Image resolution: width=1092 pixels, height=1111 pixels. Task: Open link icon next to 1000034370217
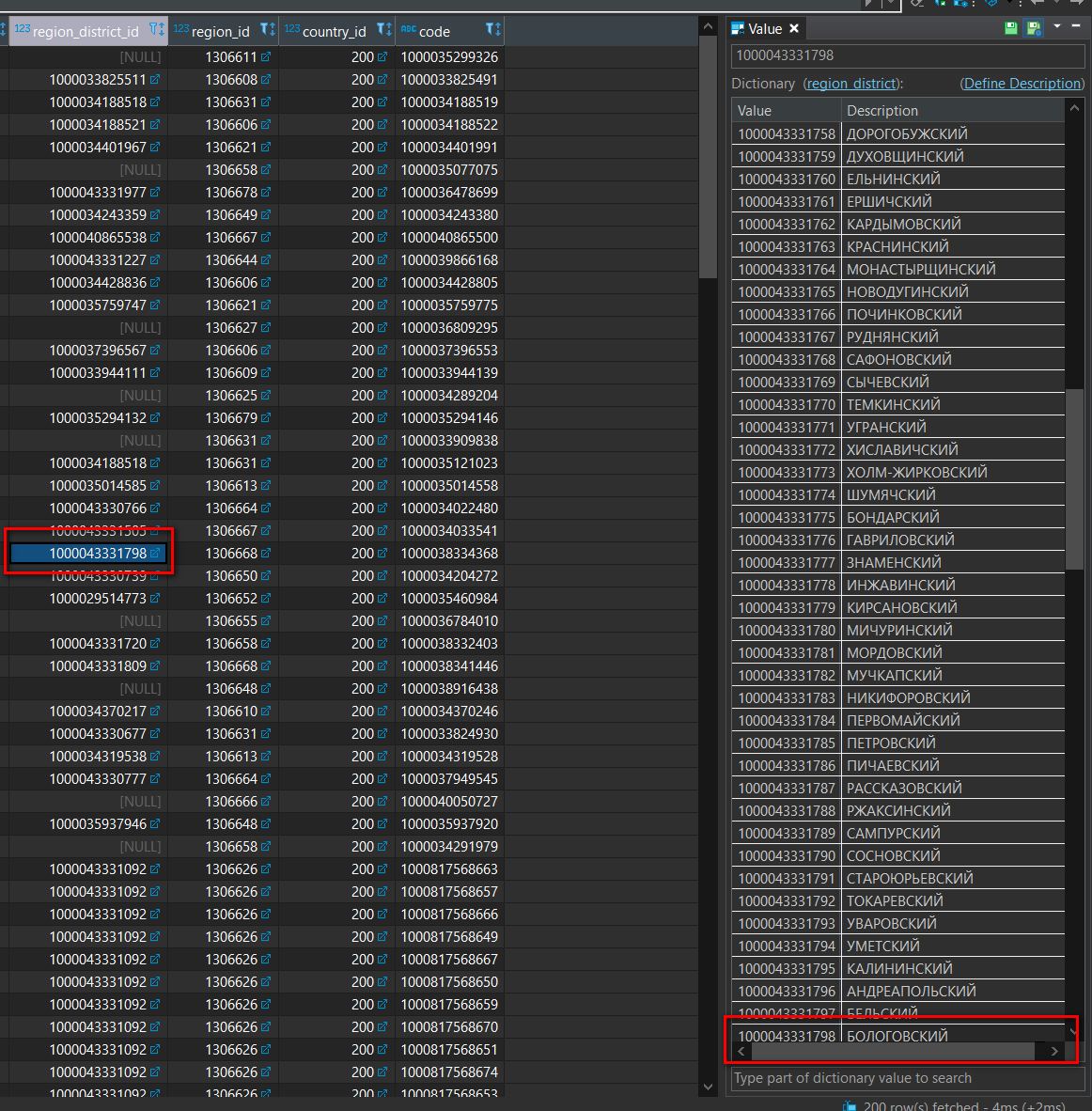tap(155, 711)
